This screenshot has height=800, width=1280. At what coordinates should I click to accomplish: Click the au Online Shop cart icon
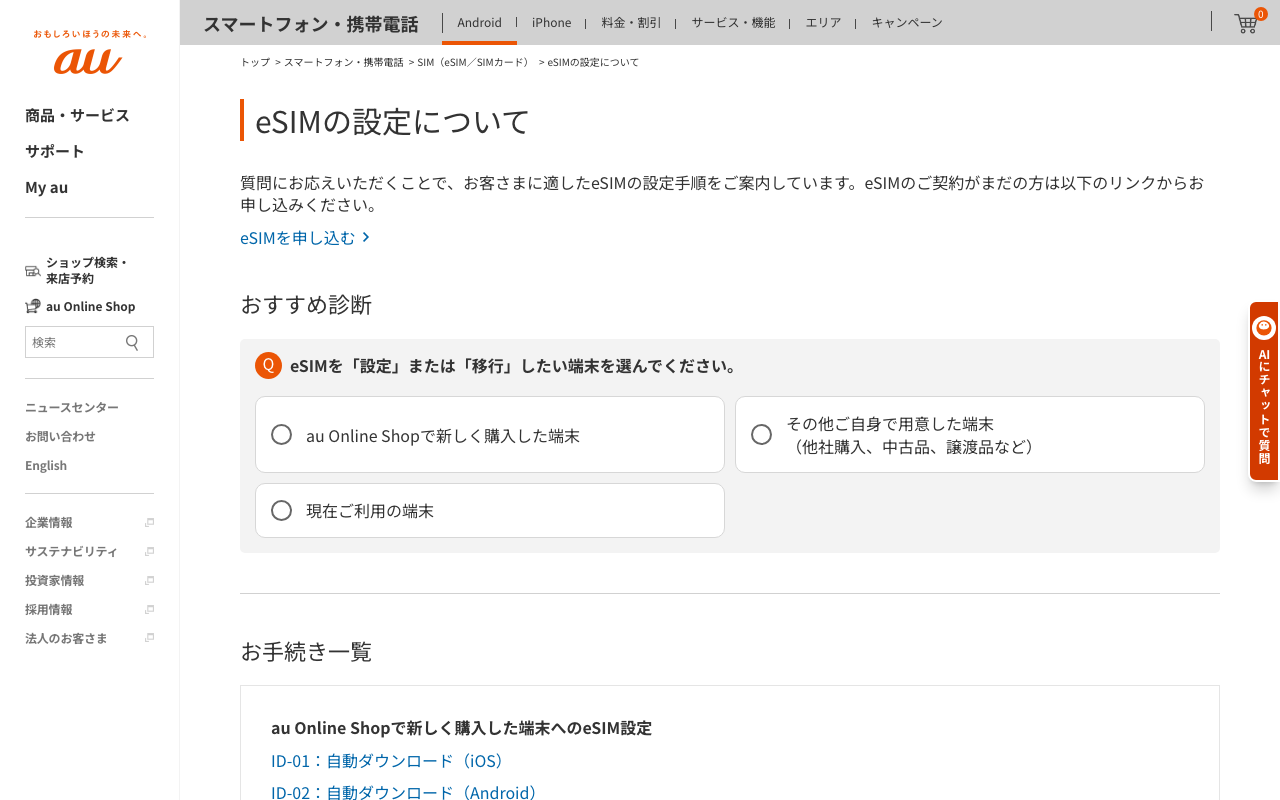tap(33, 306)
